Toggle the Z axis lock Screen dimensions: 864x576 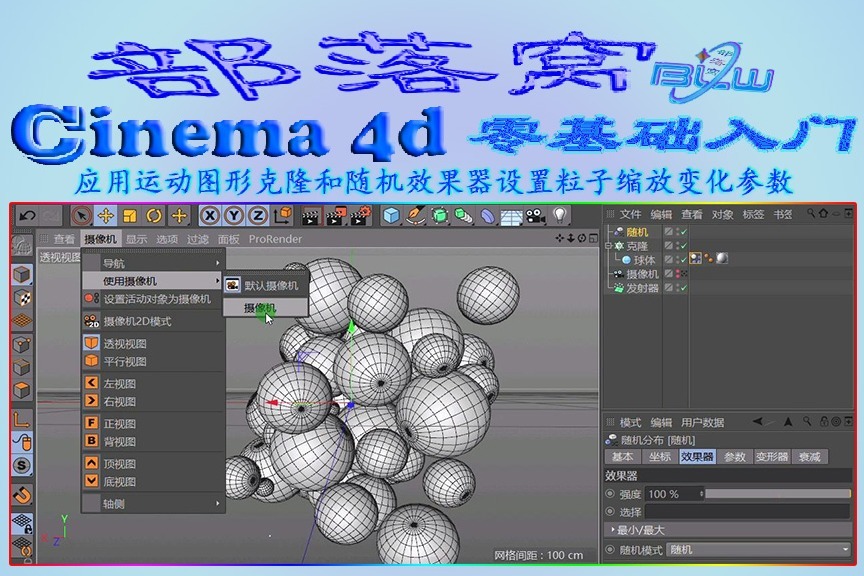257,216
